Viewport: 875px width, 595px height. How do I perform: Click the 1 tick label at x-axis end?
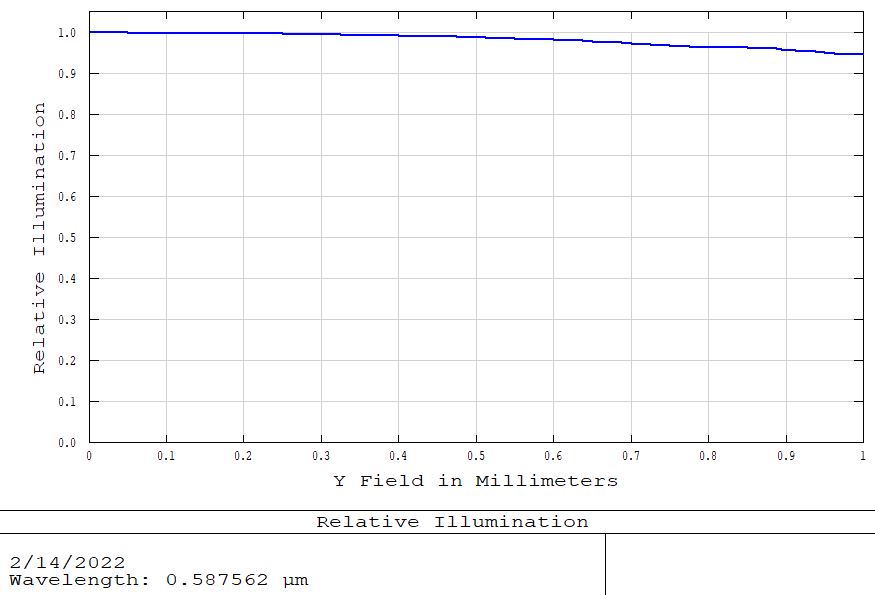coord(862,456)
